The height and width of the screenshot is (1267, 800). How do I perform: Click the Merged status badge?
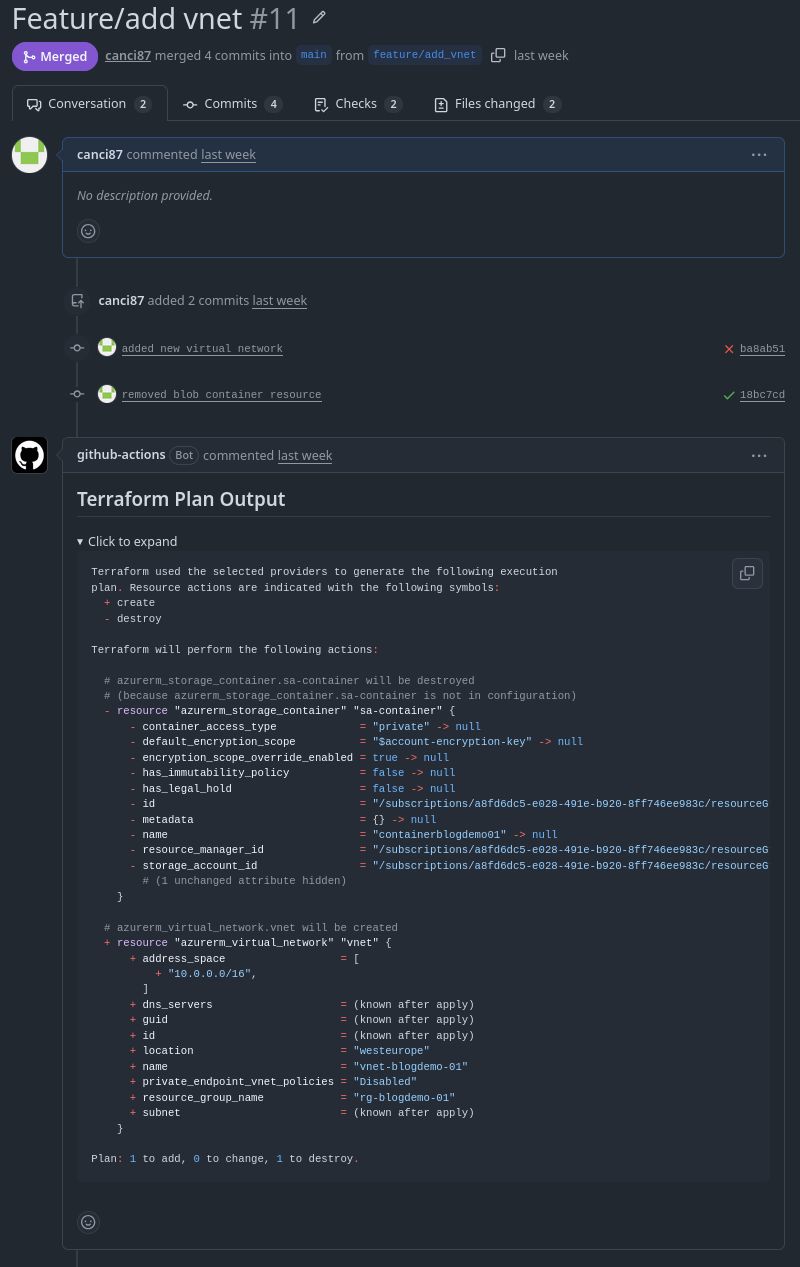(x=55, y=56)
